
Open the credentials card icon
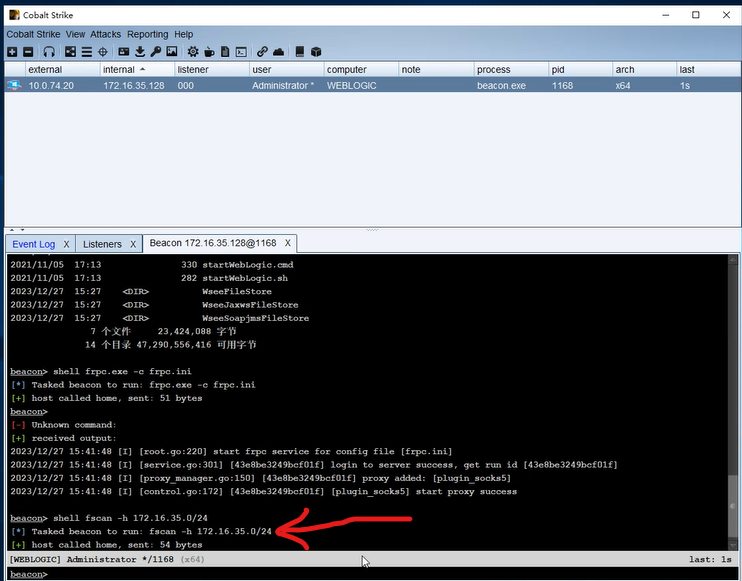coord(124,52)
